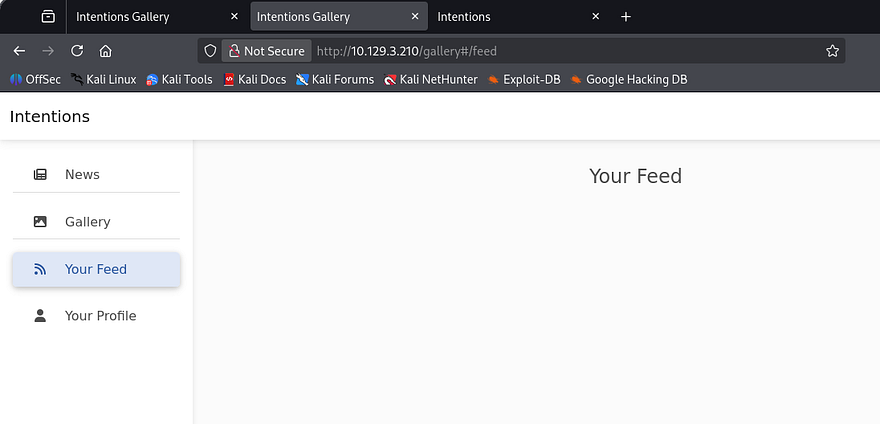Viewport: 880px width, 424px height.
Task: Open the Exploit-DB bookmark
Action: coord(523,79)
